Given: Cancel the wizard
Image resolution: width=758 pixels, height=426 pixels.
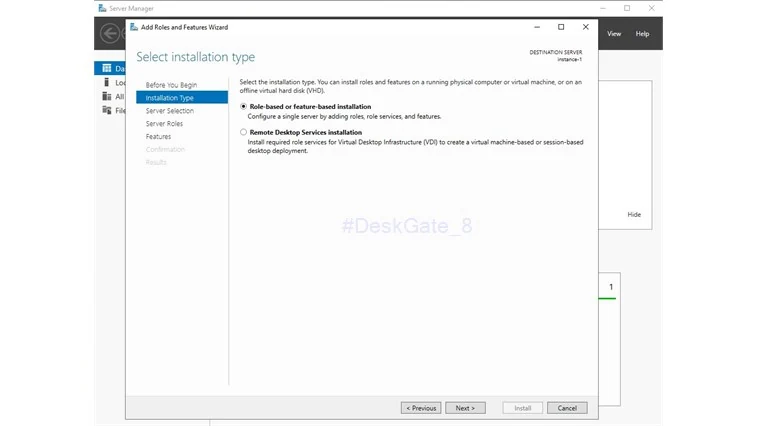Looking at the screenshot, I should click(567, 408).
